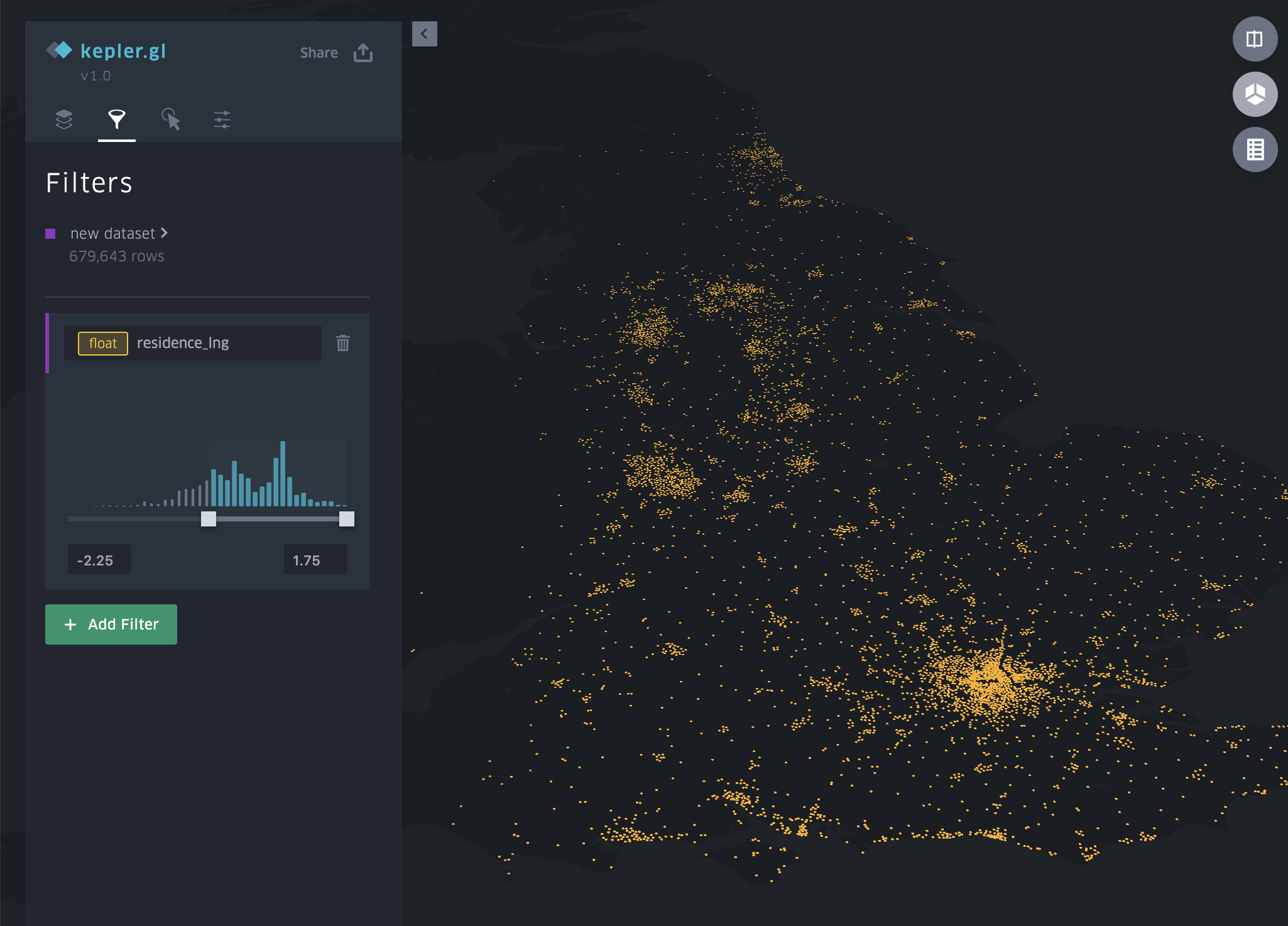Screen dimensions: 1288x926
Task: Click the export image icon beside Share
Action: tap(363, 53)
